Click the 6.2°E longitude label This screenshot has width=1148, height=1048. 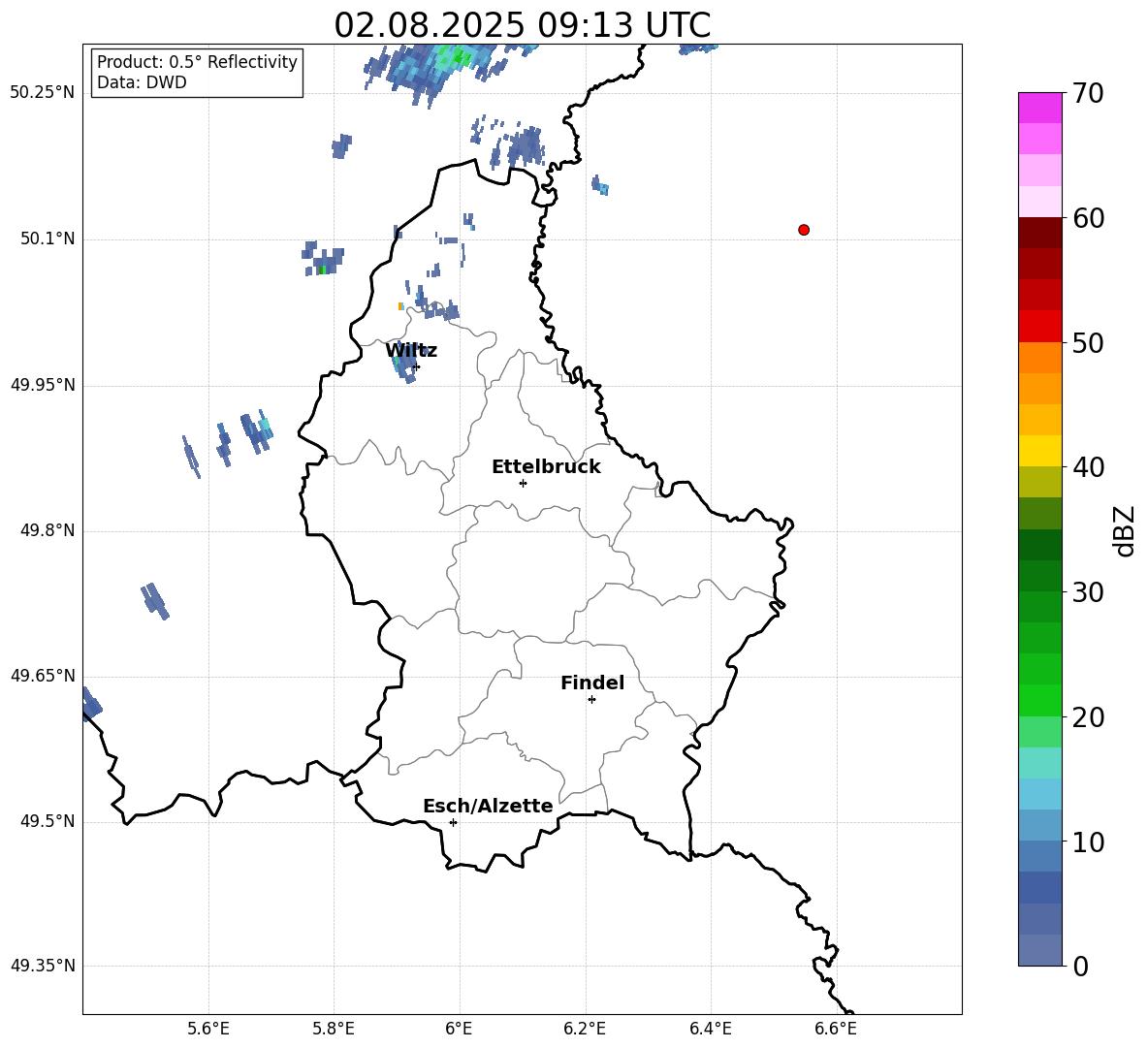click(x=585, y=1029)
